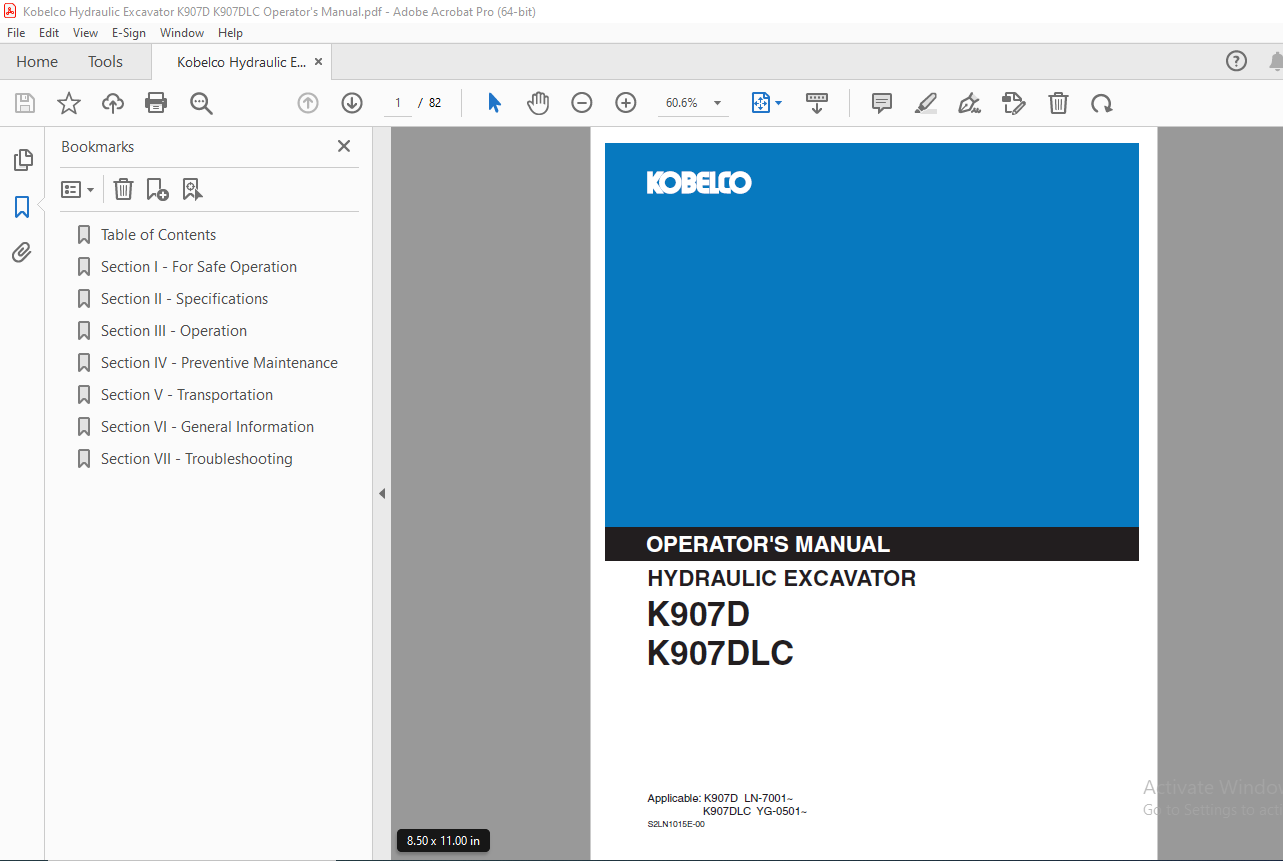Open the Edit menu
The image size is (1283, 861).
click(49, 33)
